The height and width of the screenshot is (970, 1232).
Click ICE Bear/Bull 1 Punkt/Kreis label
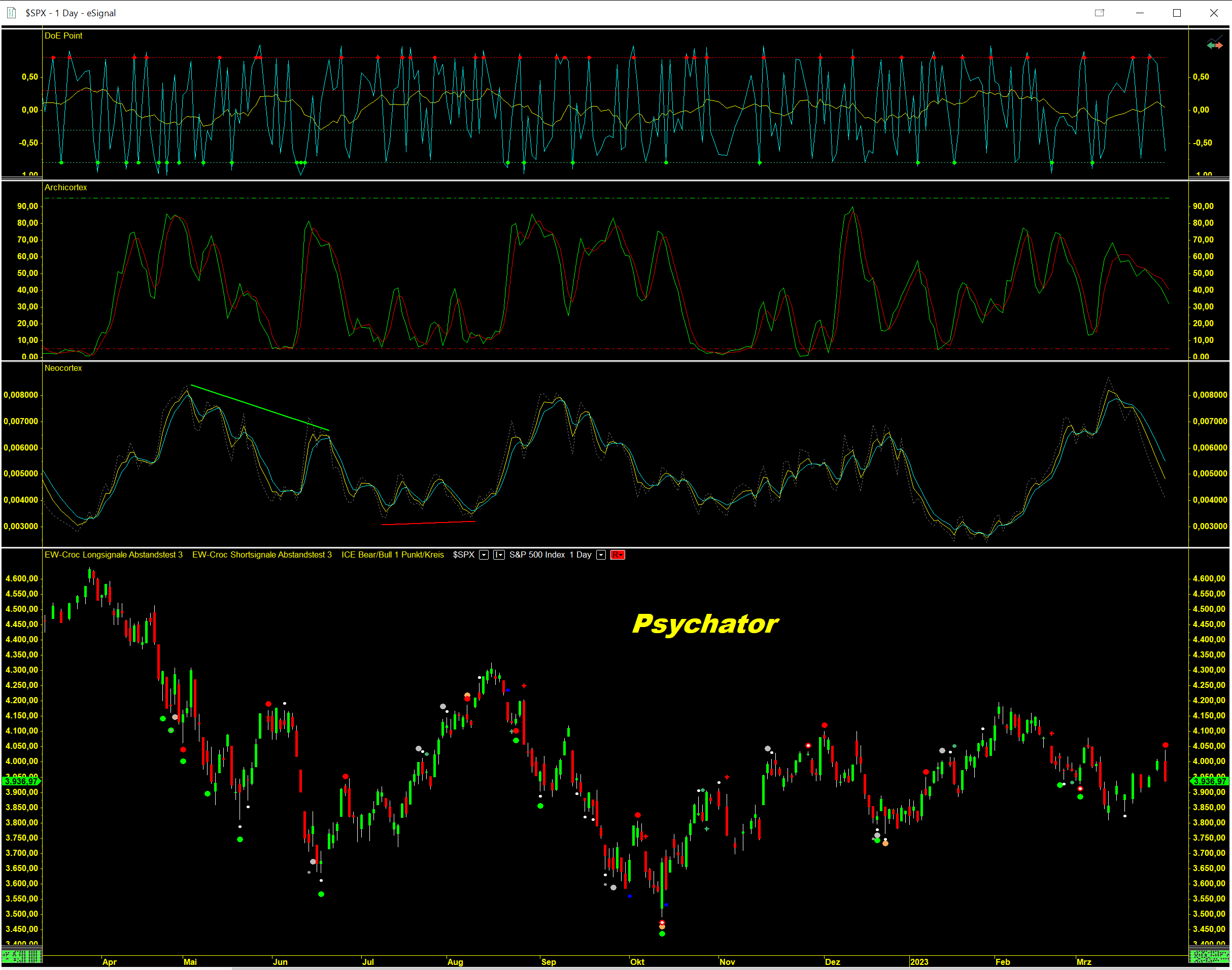[x=393, y=555]
